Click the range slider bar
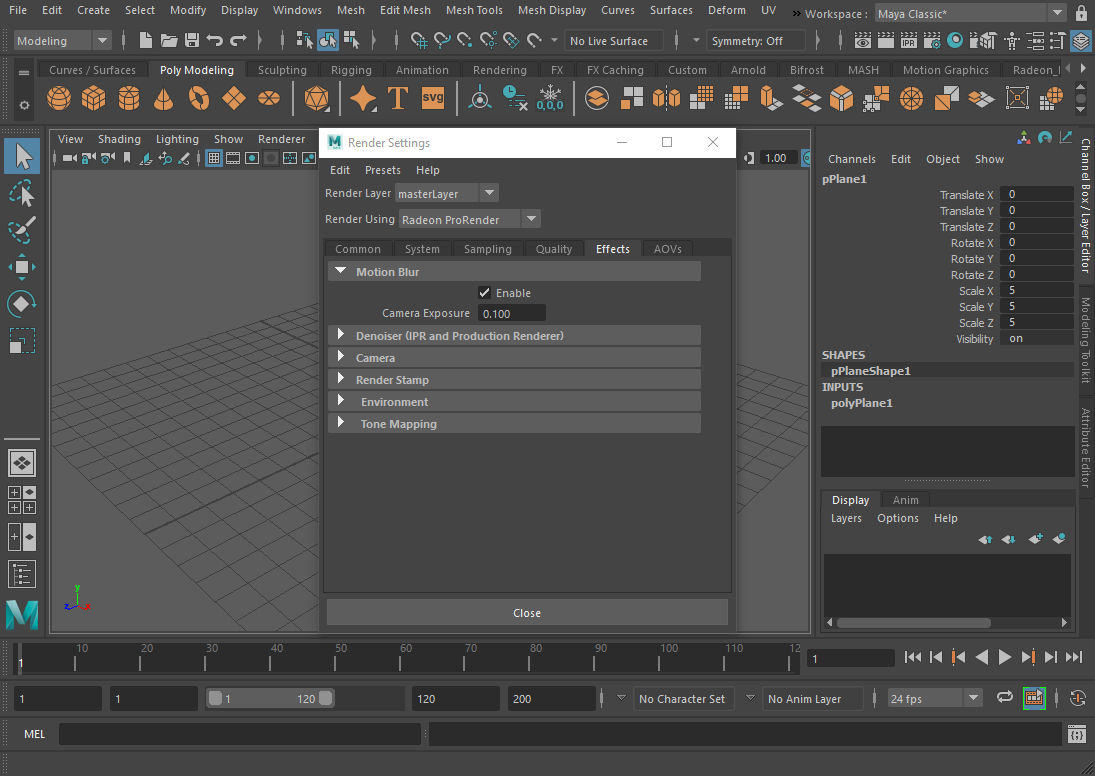This screenshot has width=1095, height=776. click(x=271, y=698)
